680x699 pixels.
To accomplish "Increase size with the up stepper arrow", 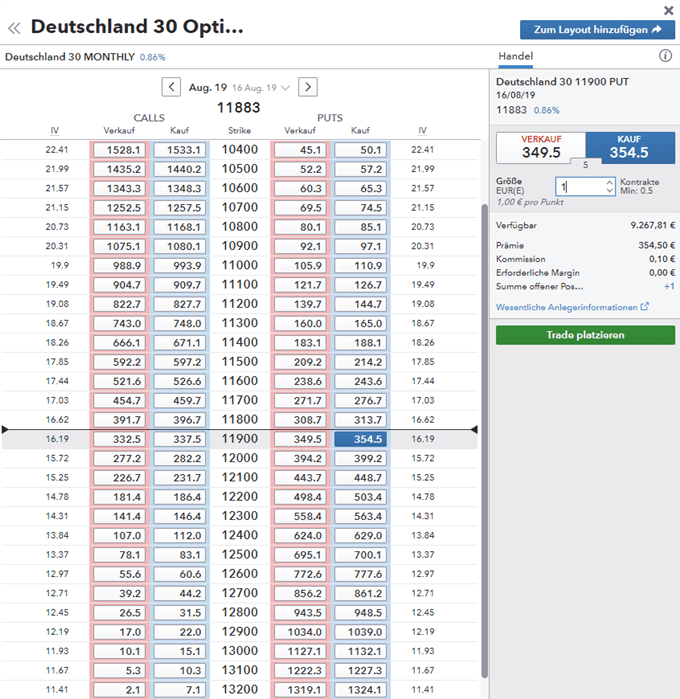I will coord(610,182).
